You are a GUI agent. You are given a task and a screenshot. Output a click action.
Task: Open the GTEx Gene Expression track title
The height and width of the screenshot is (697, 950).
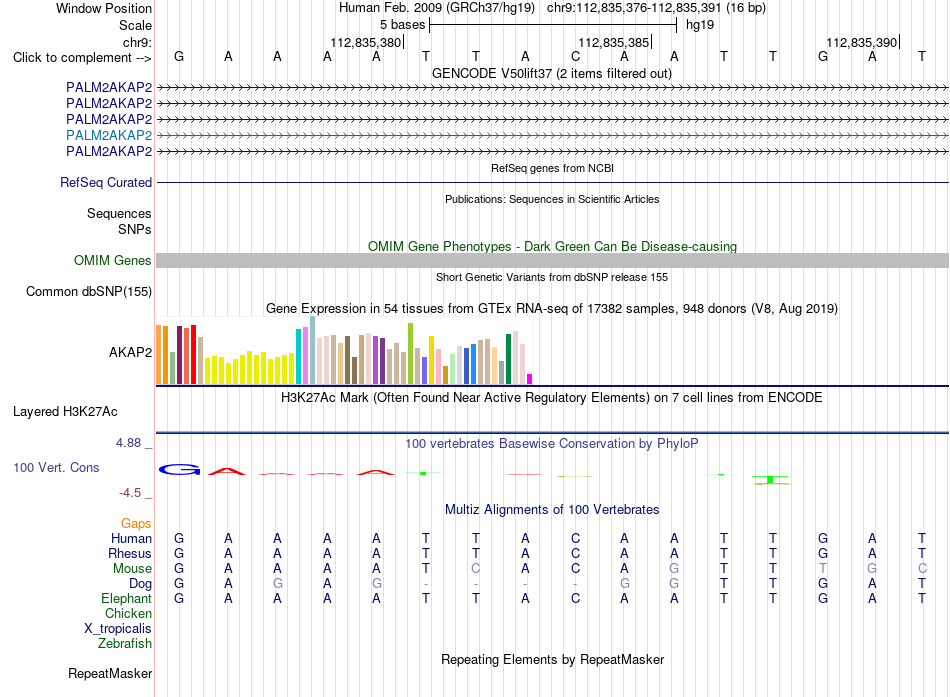(x=552, y=308)
